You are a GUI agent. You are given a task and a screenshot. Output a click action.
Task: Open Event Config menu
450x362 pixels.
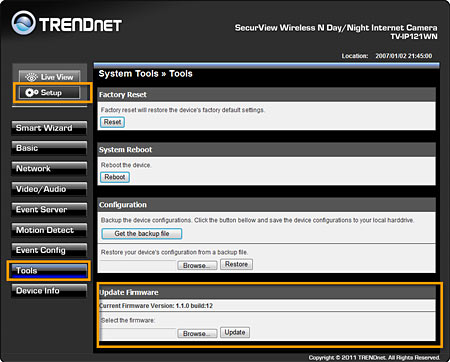[x=49, y=250]
